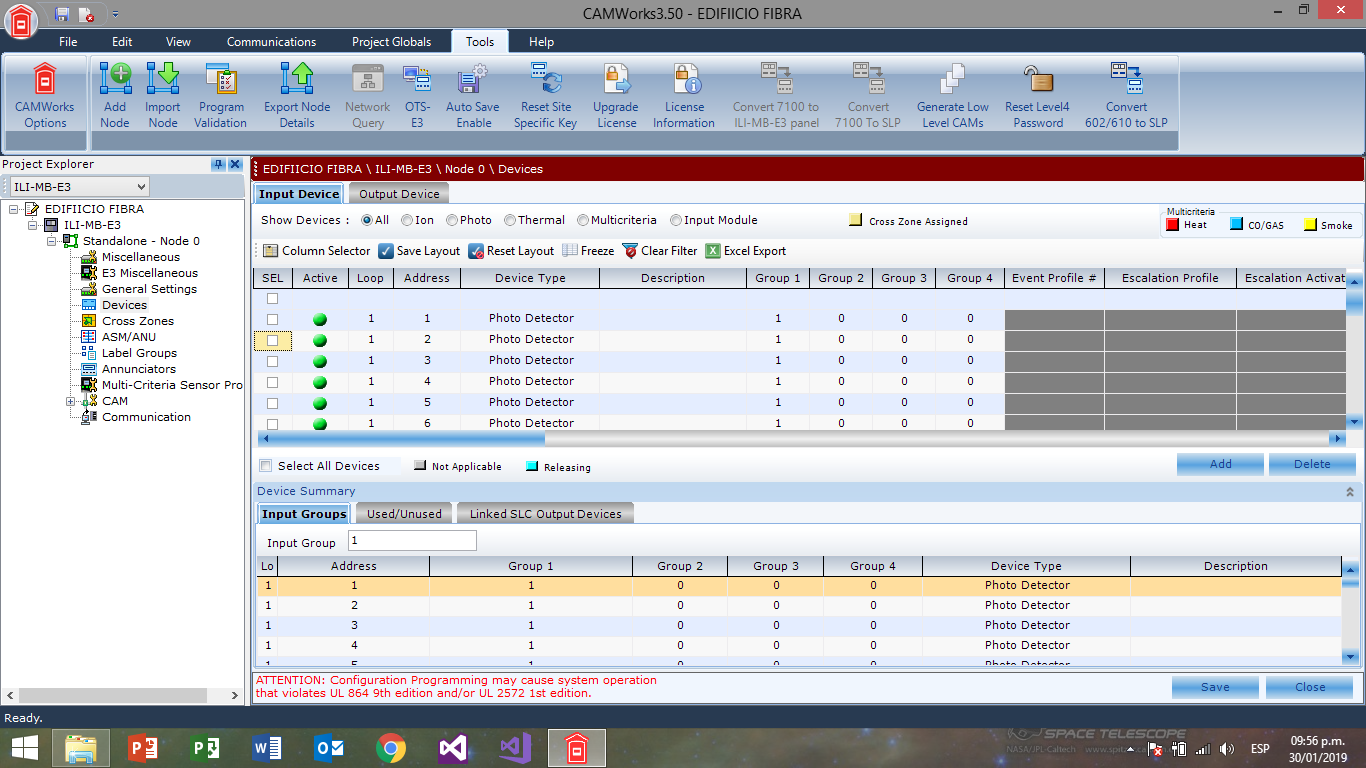Click the Upgrade License icon
Screen dimensions: 1366x768
point(615,78)
